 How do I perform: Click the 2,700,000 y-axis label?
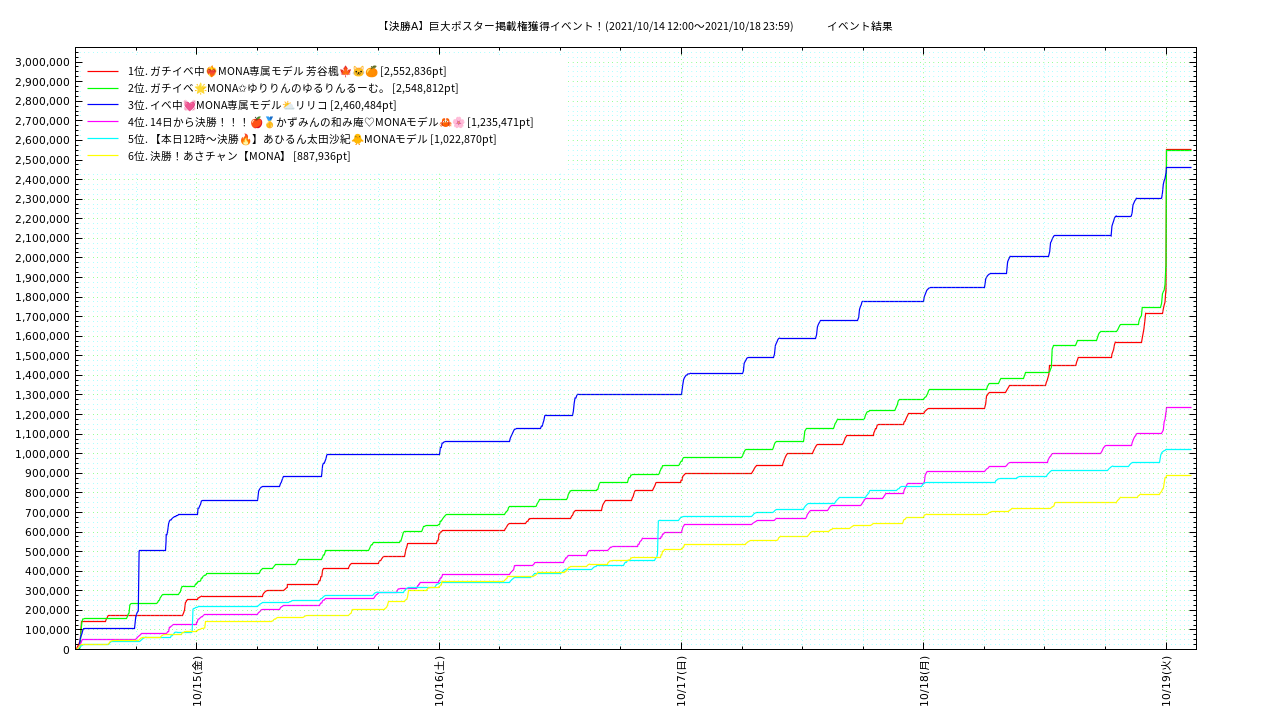pos(43,121)
